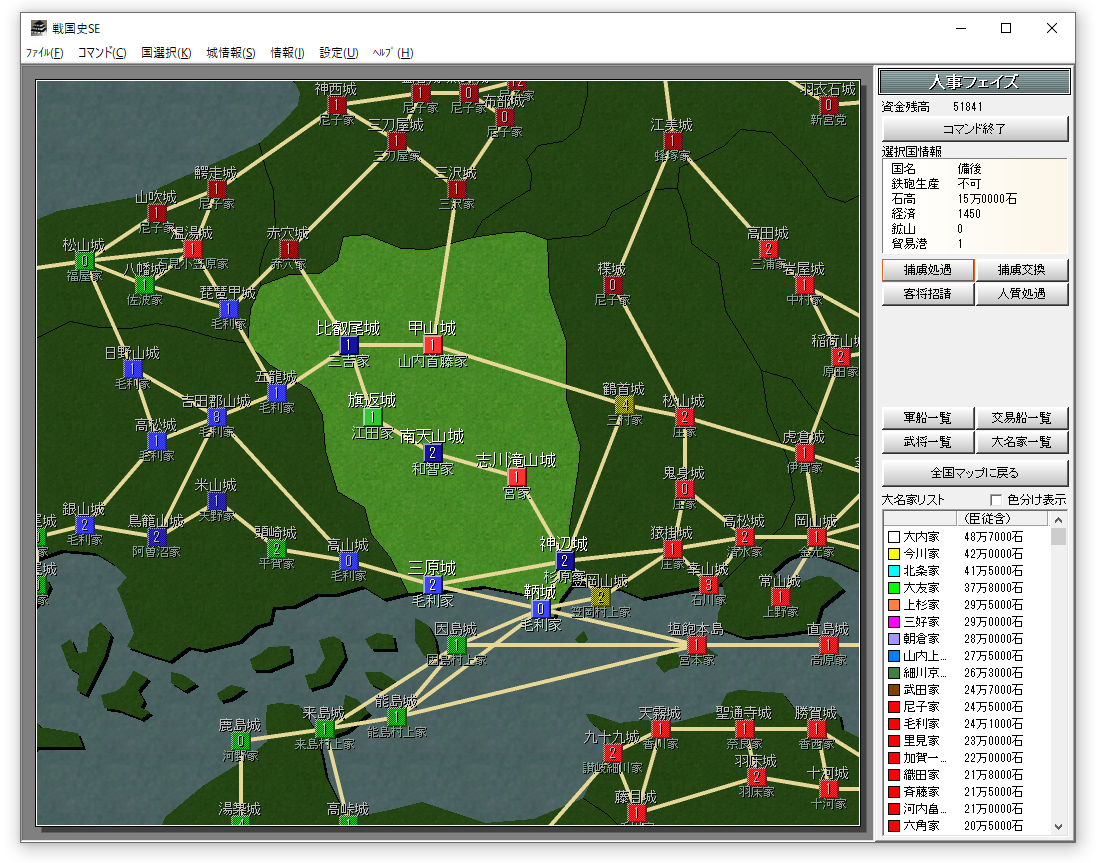1096x863 pixels.
Task: Open the 武将一覧 list
Action: point(927,442)
